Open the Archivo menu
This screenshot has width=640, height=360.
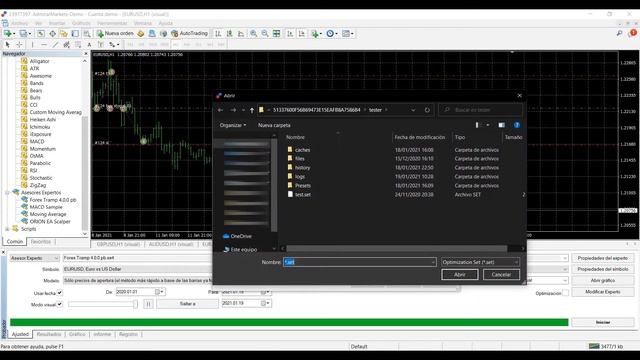point(20,23)
